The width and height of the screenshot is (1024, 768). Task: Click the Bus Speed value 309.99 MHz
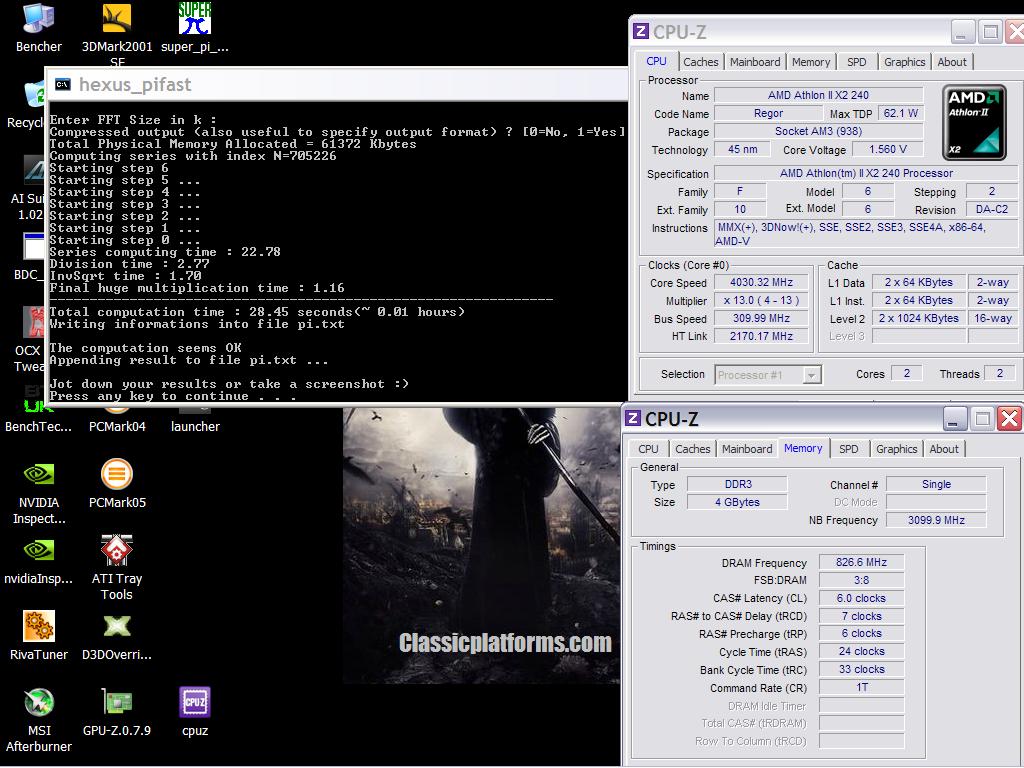[x=761, y=318]
